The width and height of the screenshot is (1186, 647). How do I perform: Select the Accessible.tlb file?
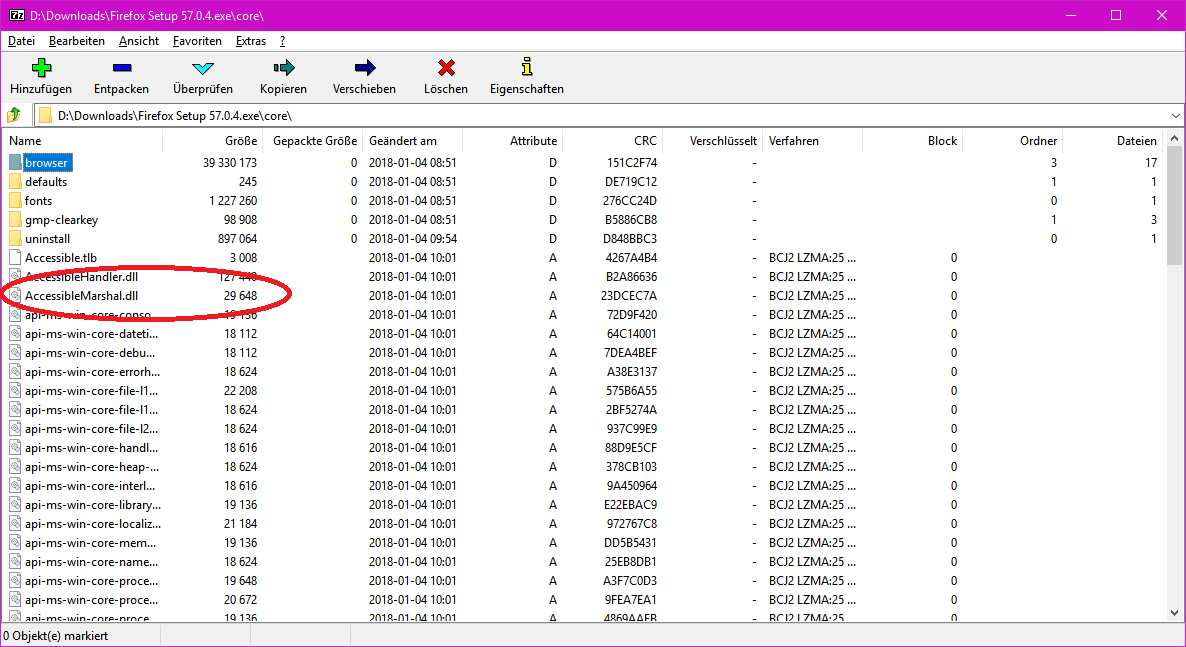point(60,258)
